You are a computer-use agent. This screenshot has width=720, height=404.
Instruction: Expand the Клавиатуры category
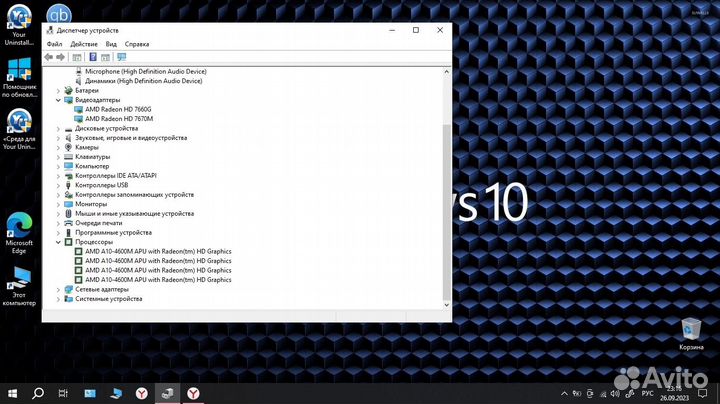(58, 157)
